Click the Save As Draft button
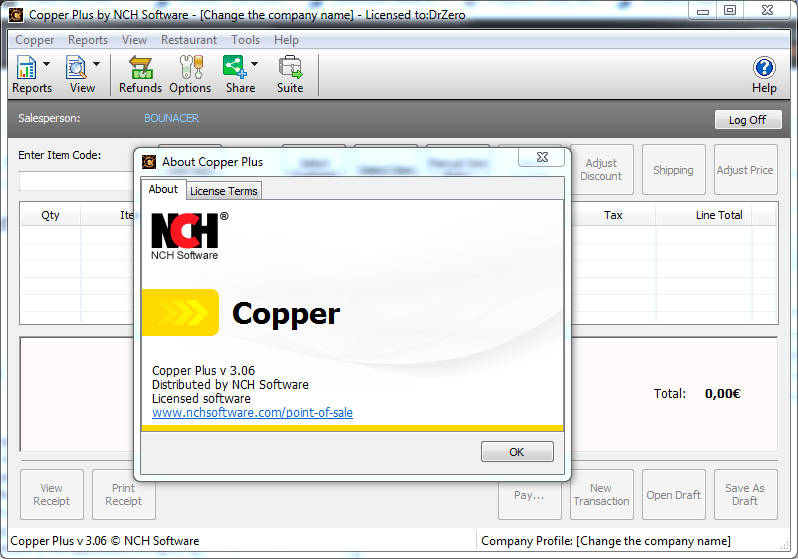The width and height of the screenshot is (798, 559). [746, 494]
